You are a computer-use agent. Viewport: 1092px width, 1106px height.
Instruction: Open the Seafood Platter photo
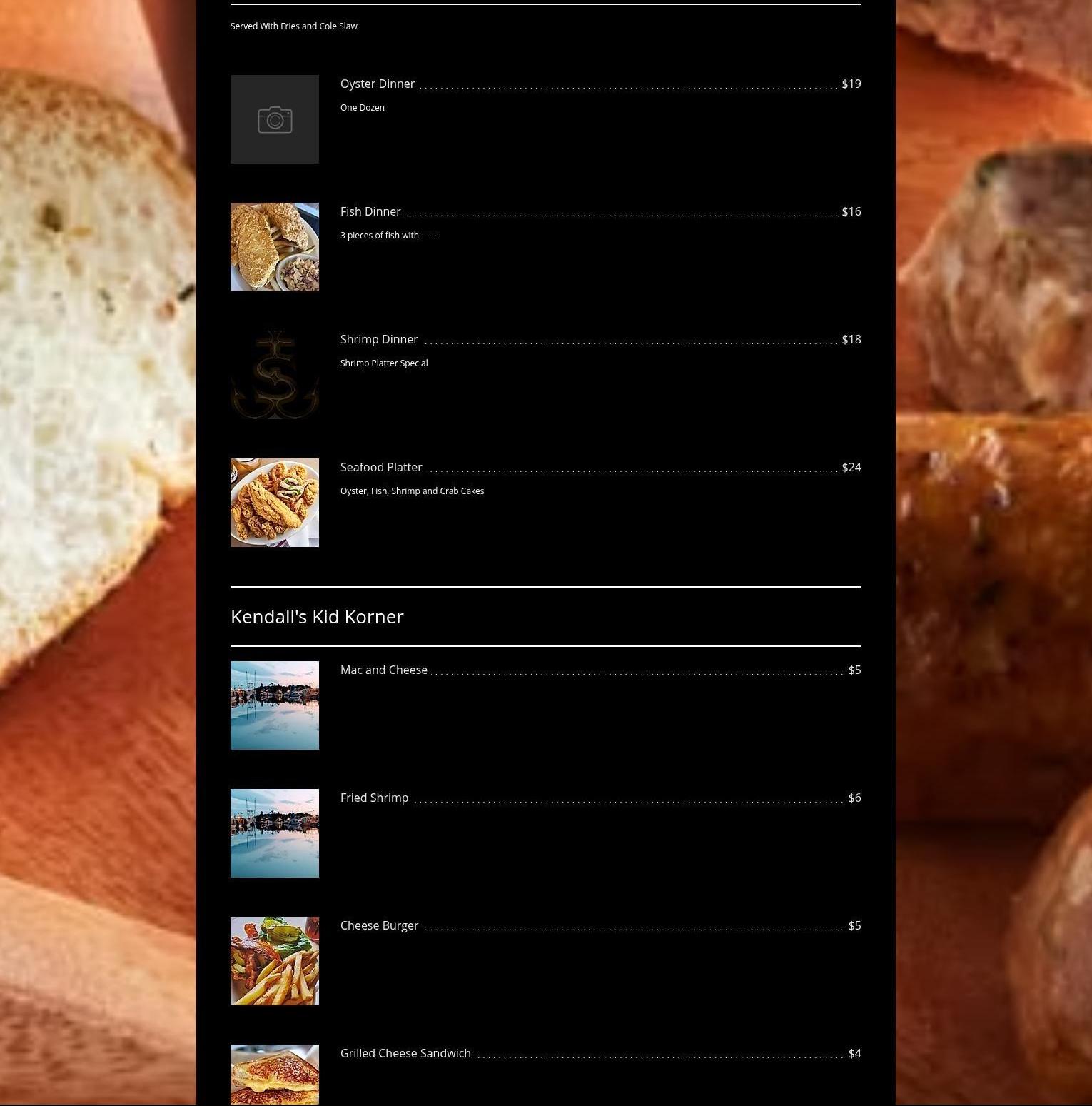(275, 503)
